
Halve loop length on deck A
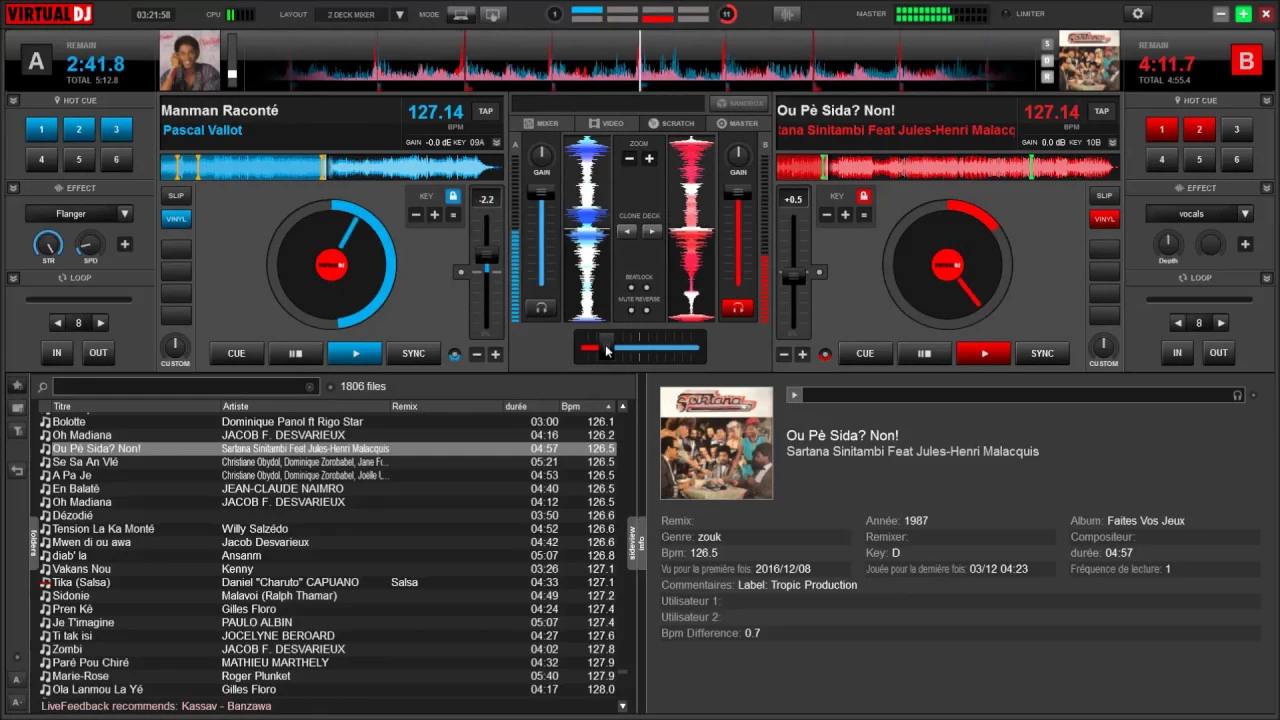point(57,323)
